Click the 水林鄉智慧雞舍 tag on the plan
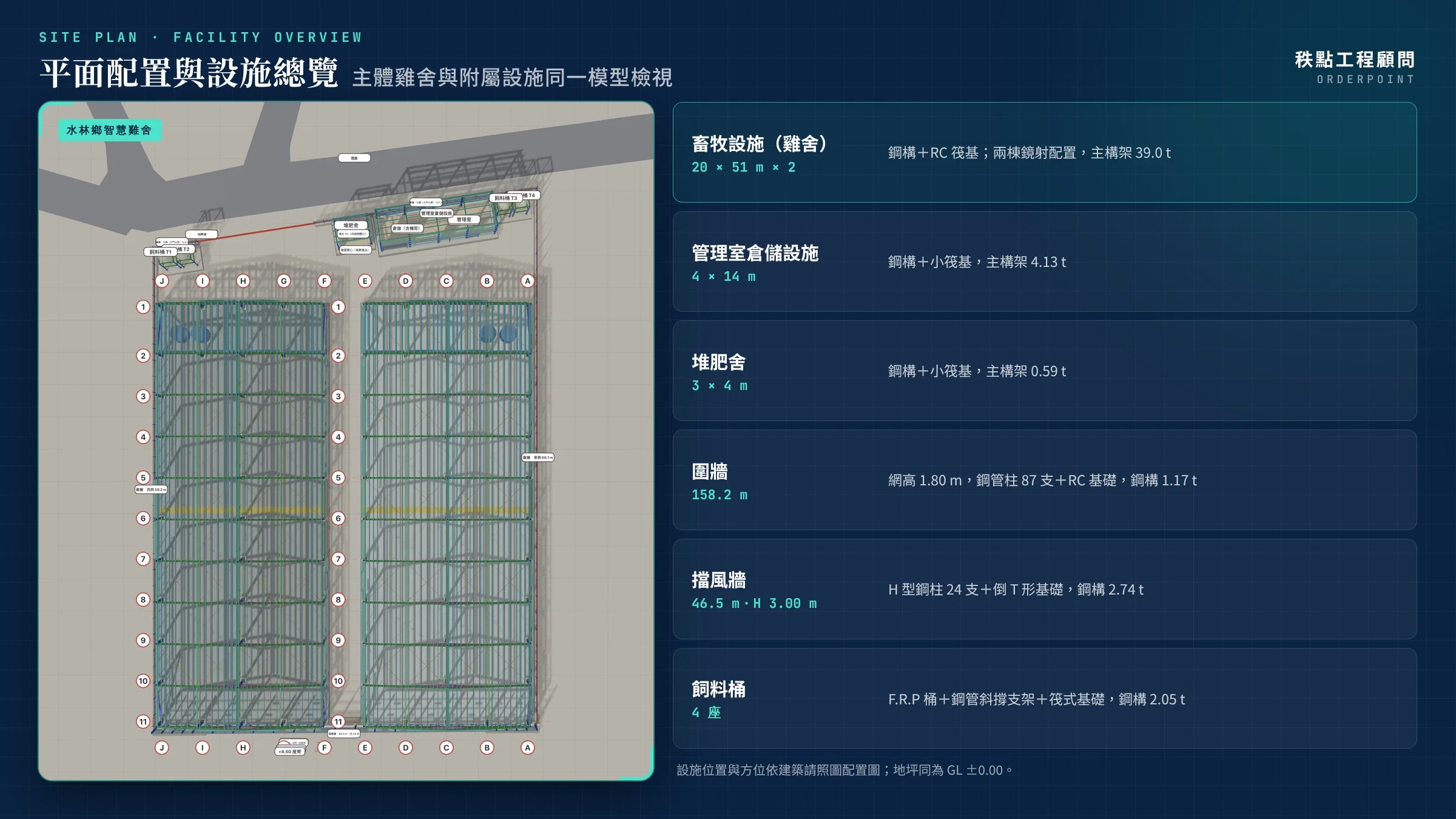This screenshot has width=1456, height=819. [x=110, y=130]
